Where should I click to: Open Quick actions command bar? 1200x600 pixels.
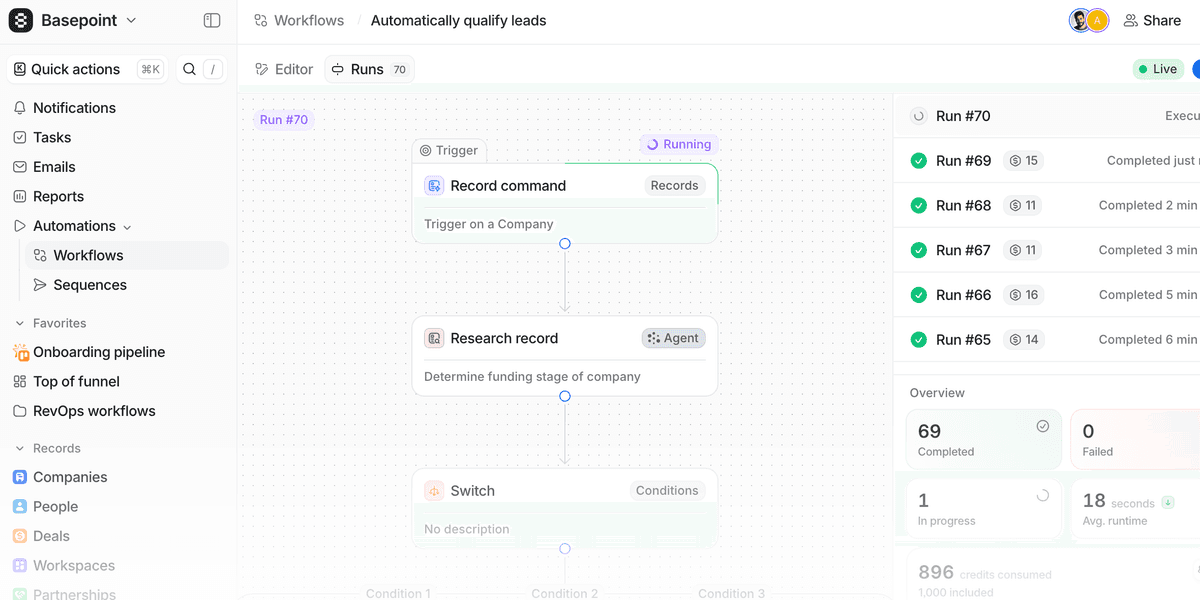pos(75,69)
